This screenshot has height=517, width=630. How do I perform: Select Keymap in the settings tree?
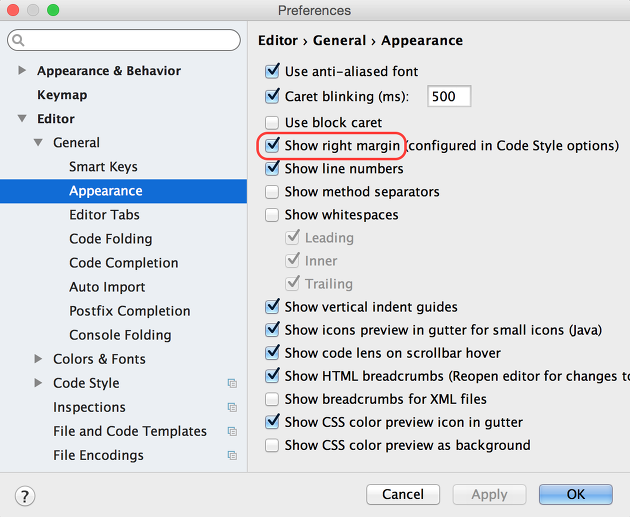pyautogui.click(x=62, y=95)
